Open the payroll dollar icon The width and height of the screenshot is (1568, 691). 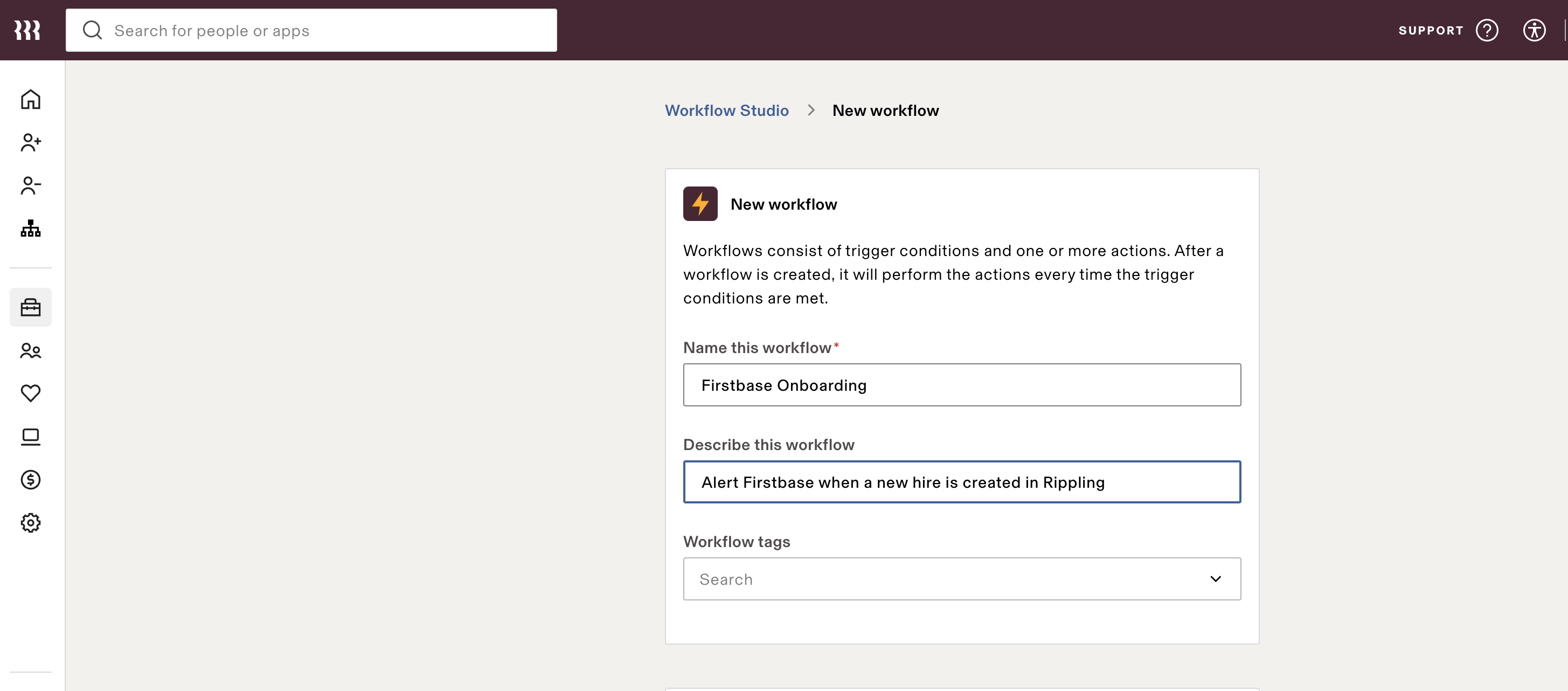30,479
